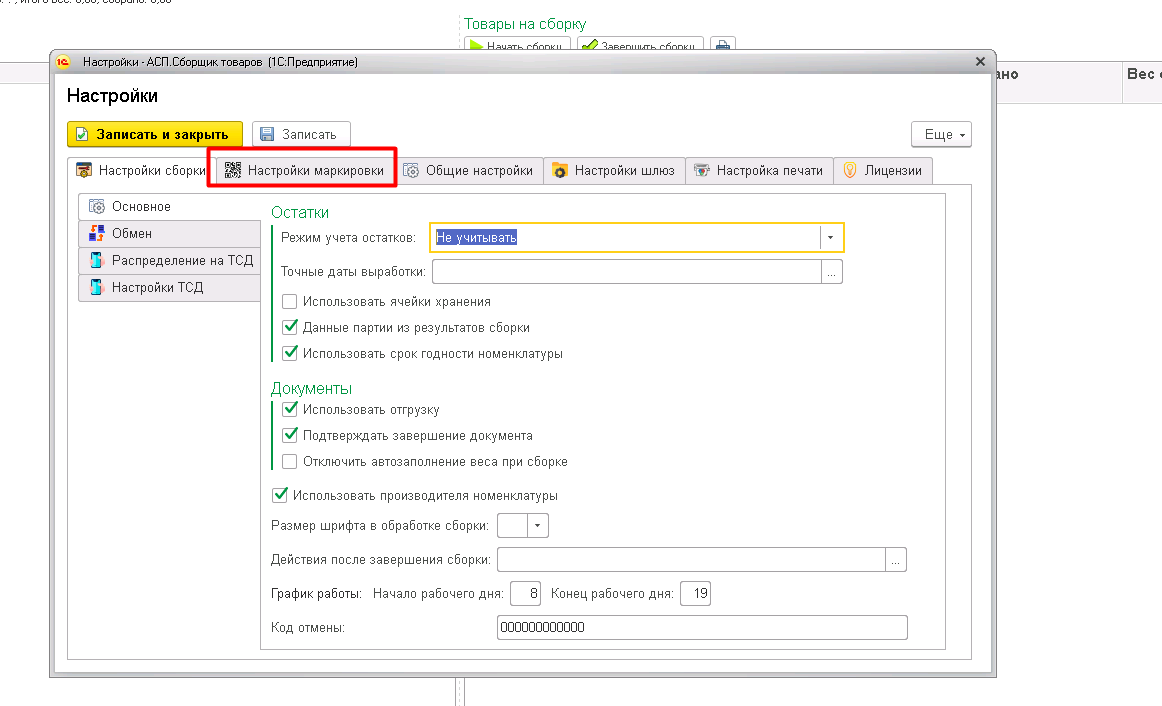Click the Код отмены input field

pos(702,627)
